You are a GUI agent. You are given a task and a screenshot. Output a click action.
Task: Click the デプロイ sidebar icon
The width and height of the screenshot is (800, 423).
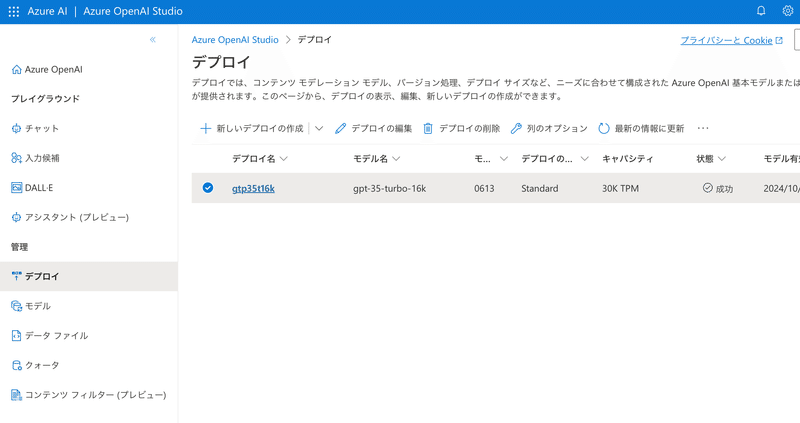(16, 277)
